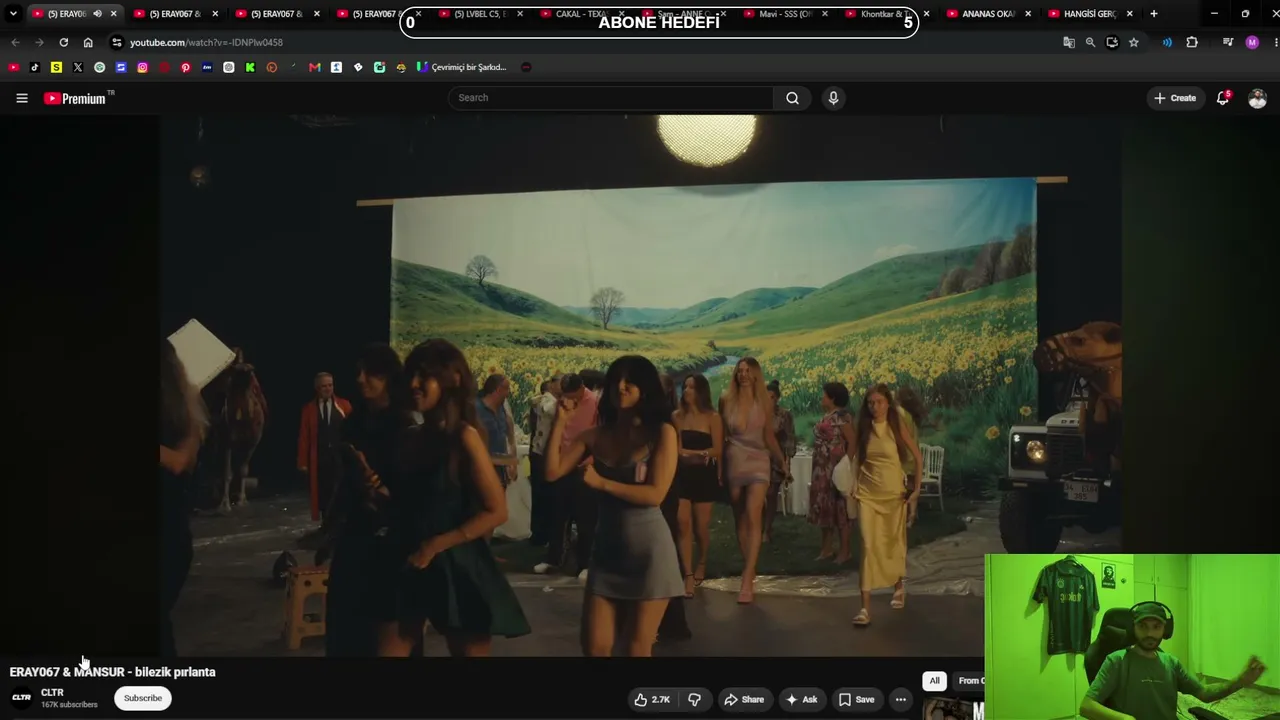Go to YouTube Premium home logo
The width and height of the screenshot is (1280, 720).
78,98
